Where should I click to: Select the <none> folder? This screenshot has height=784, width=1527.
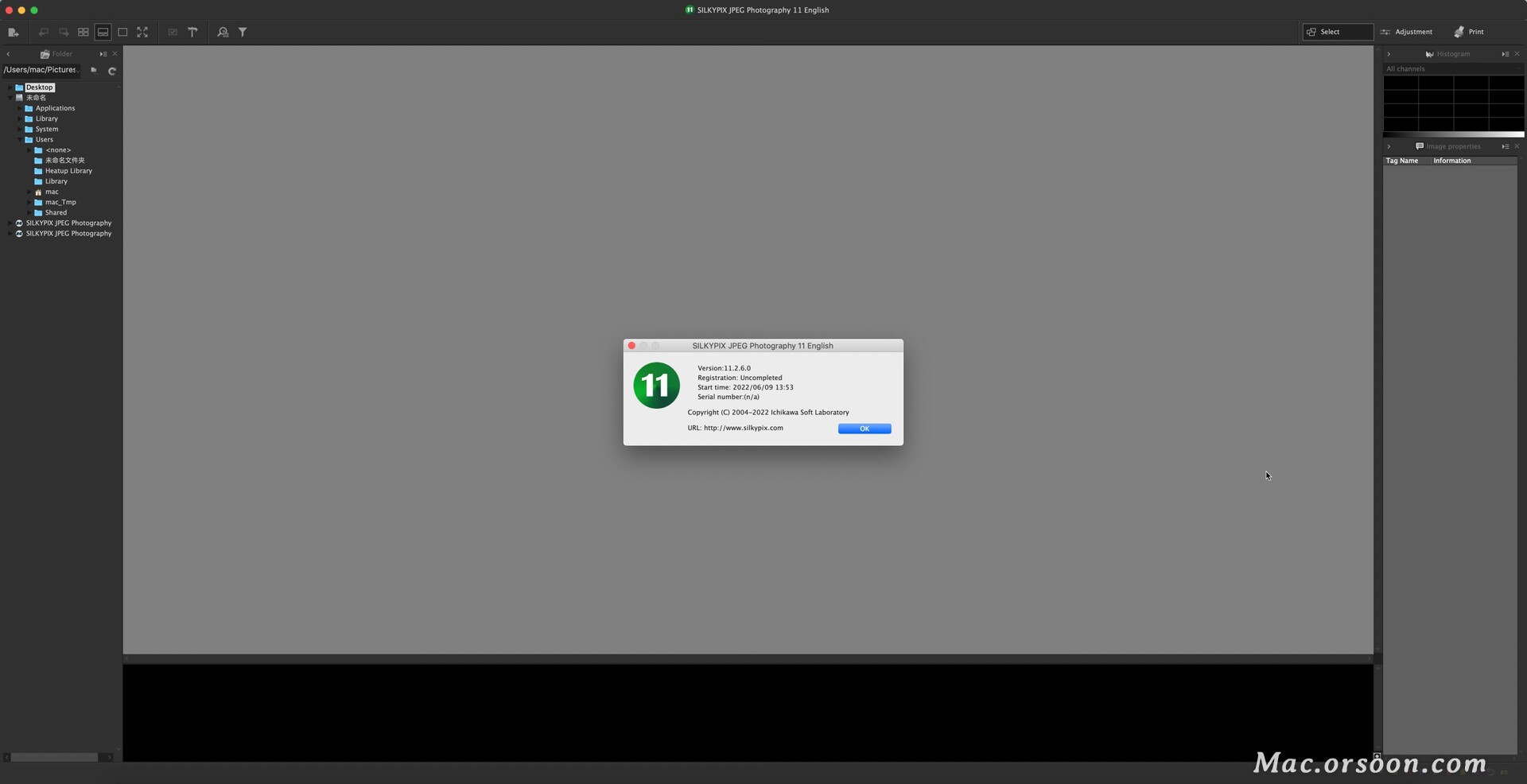[x=58, y=150]
